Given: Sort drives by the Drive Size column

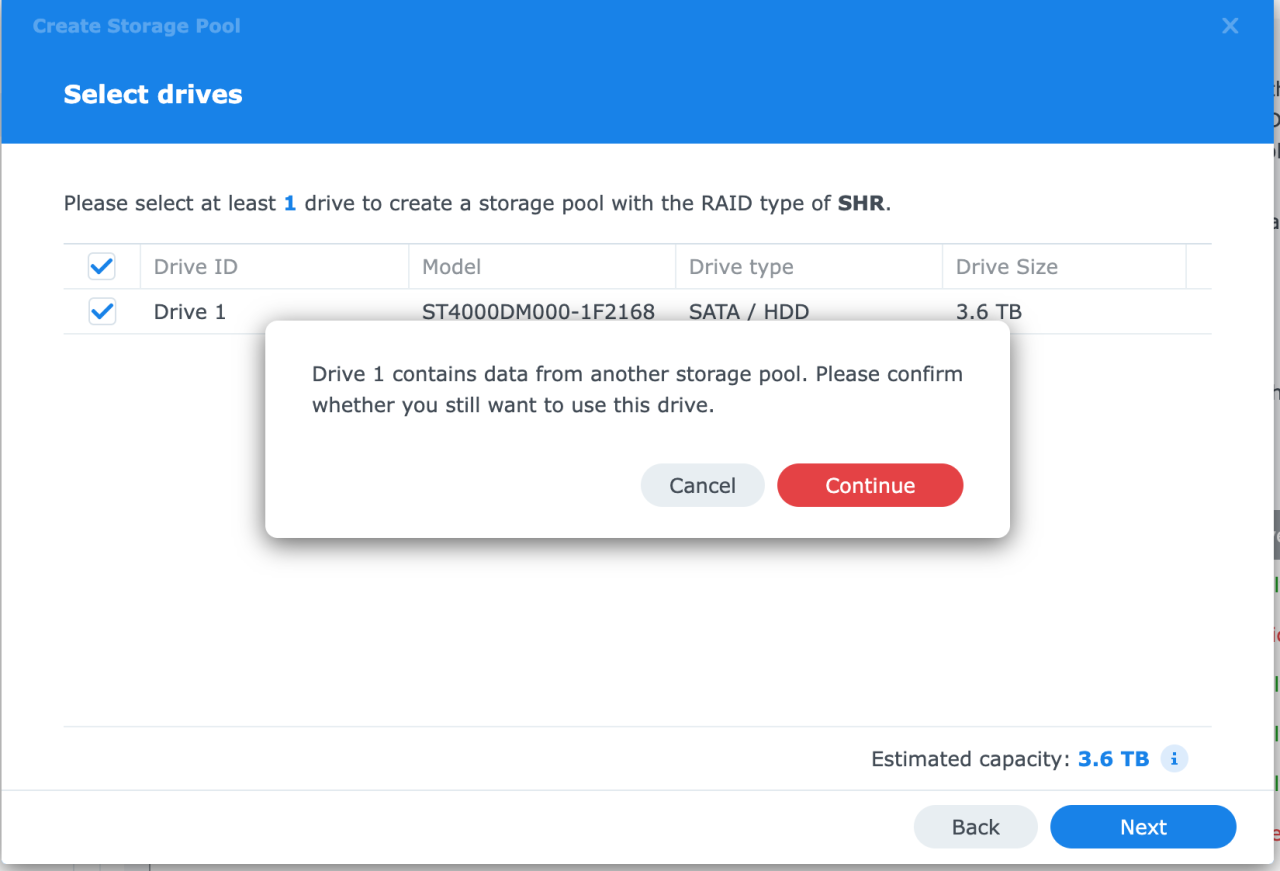Looking at the screenshot, I should 1007,266.
